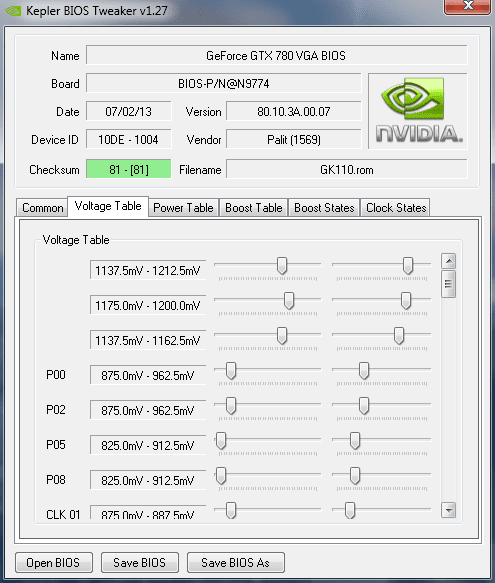Go to the Clock States tab

pos(396,207)
